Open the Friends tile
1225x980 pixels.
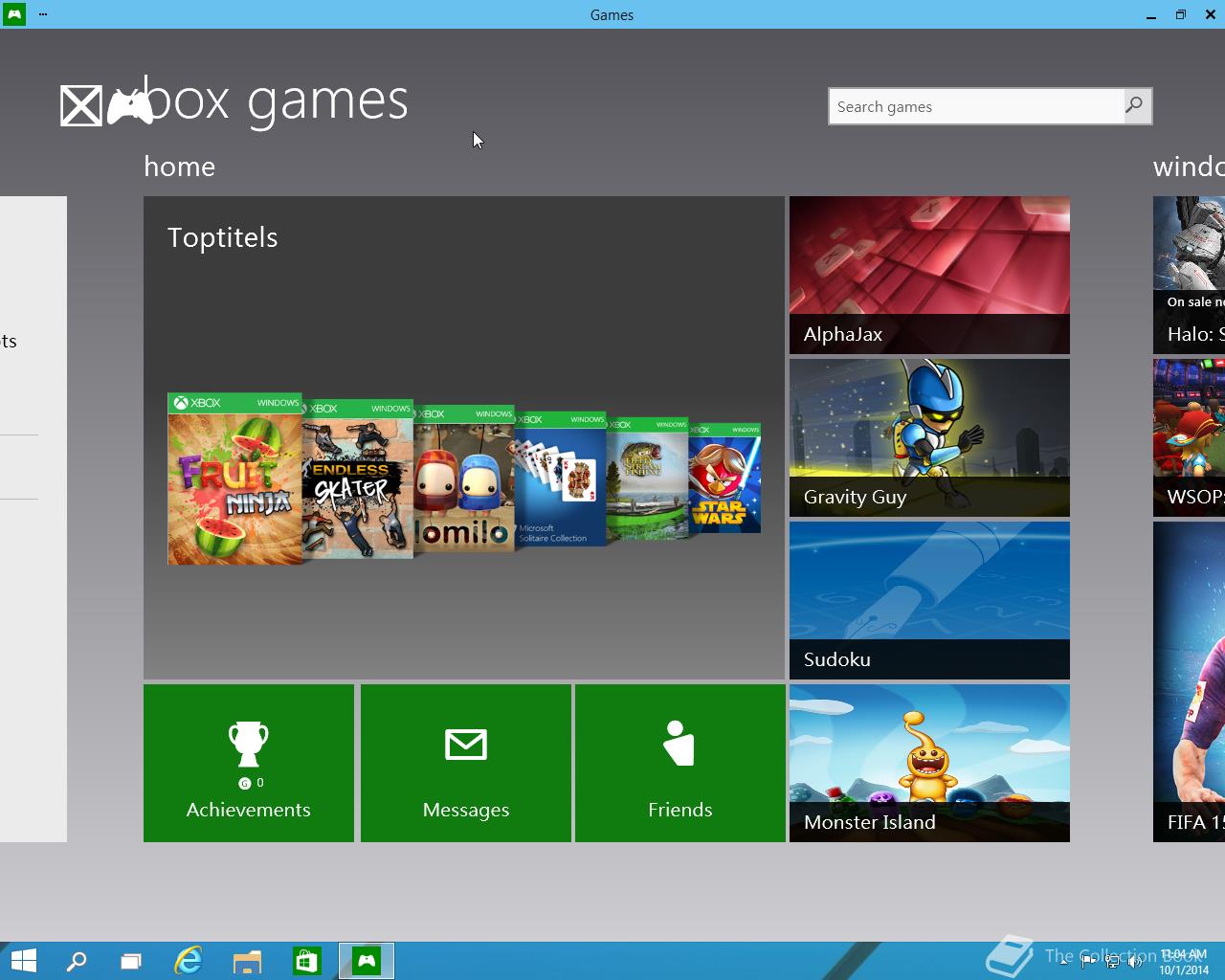tap(680, 763)
